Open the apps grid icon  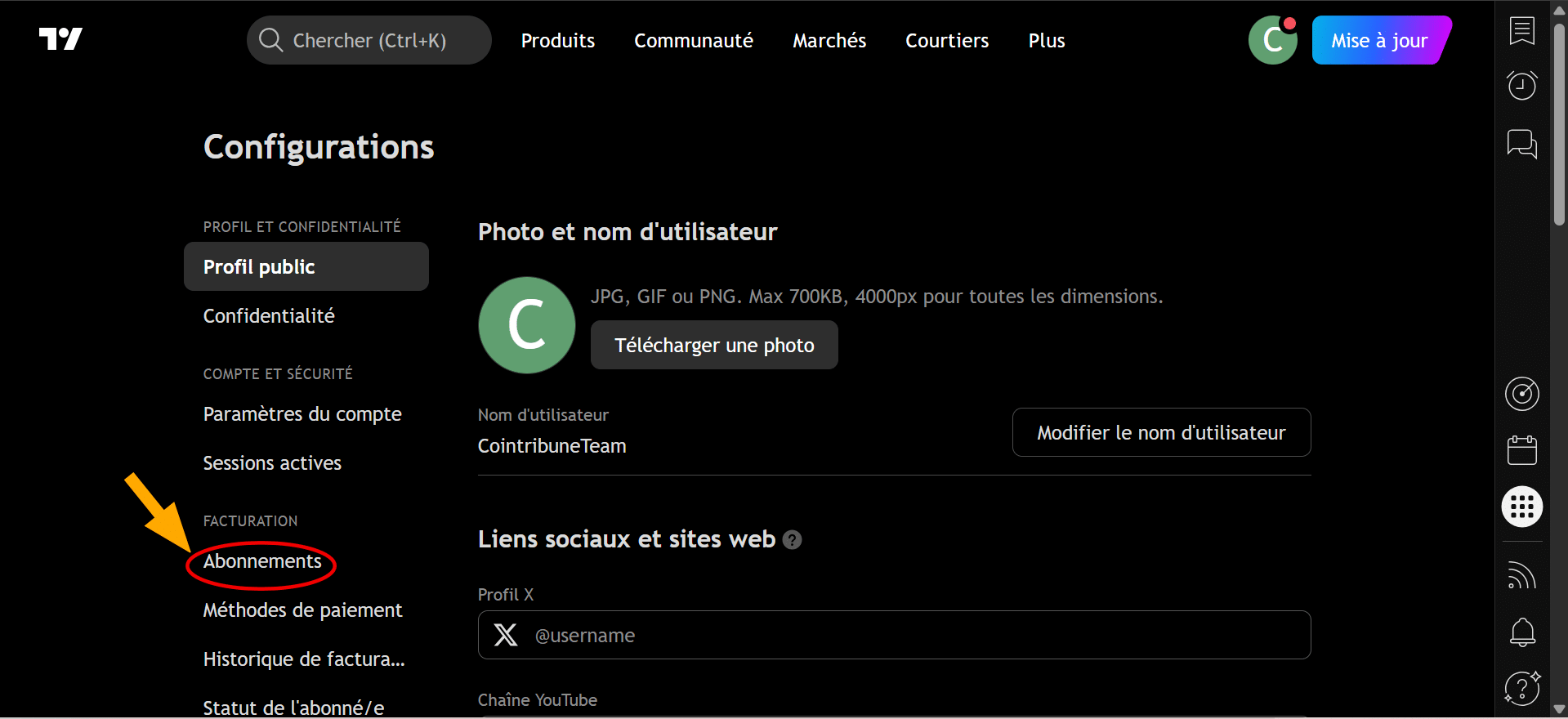coord(1521,507)
